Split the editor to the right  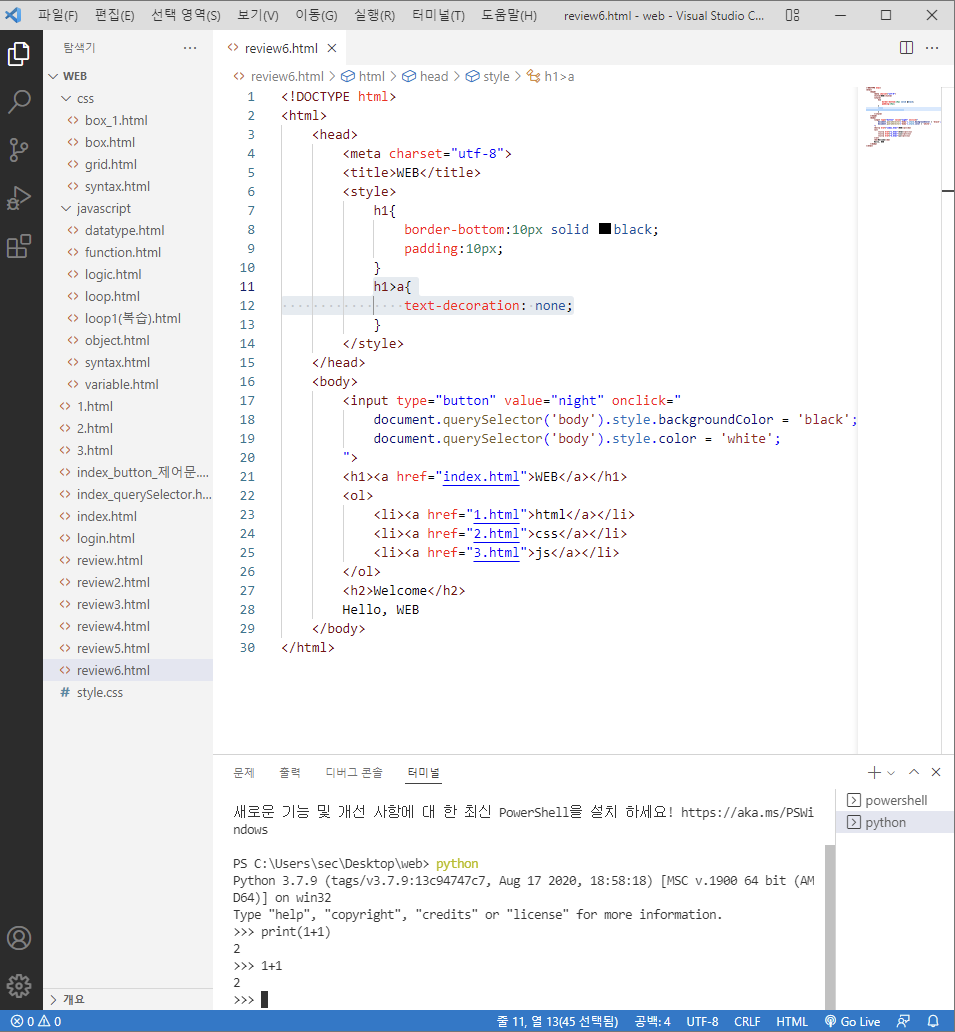[x=906, y=47]
